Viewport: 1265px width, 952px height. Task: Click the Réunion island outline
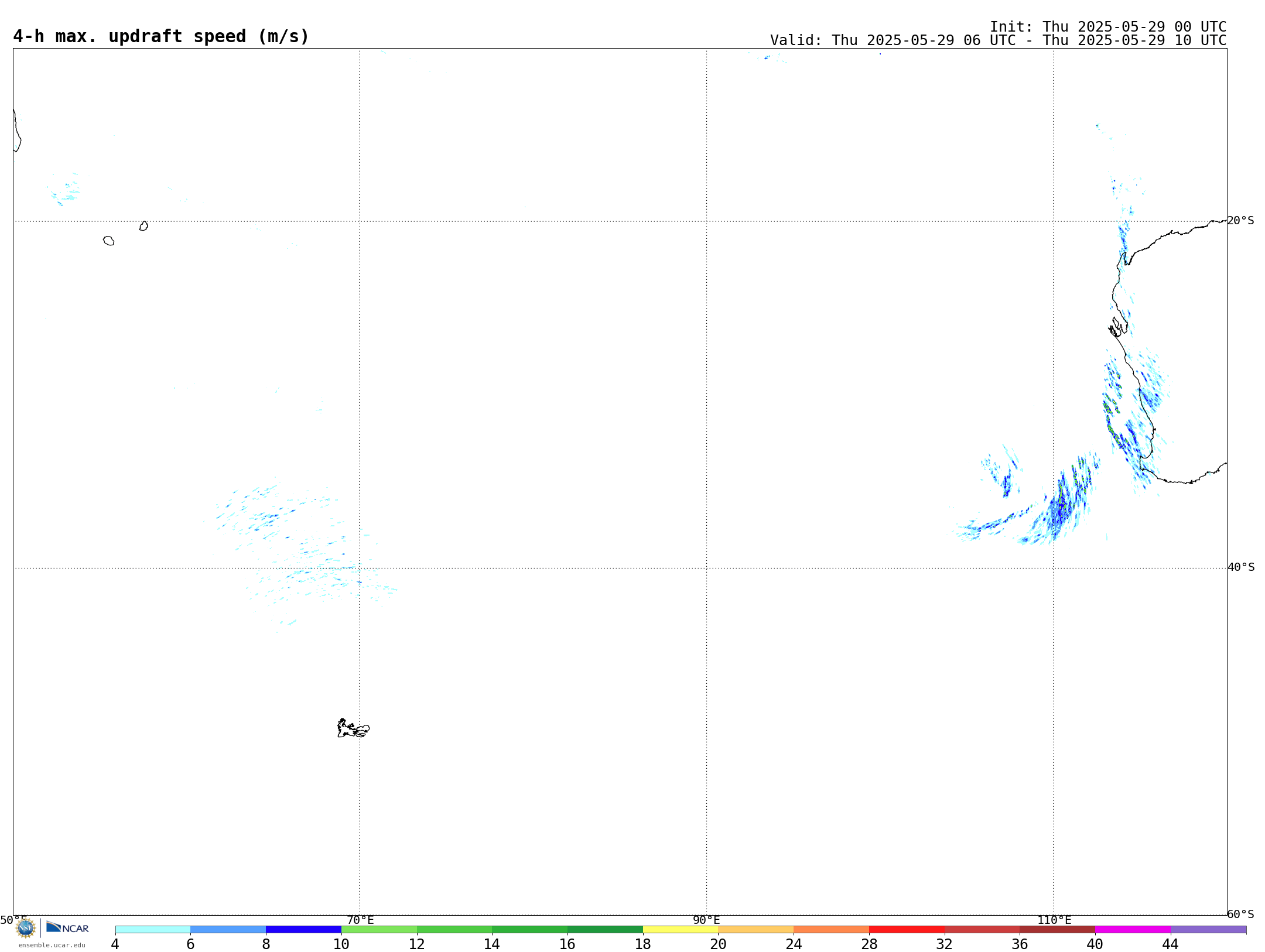click(x=108, y=241)
